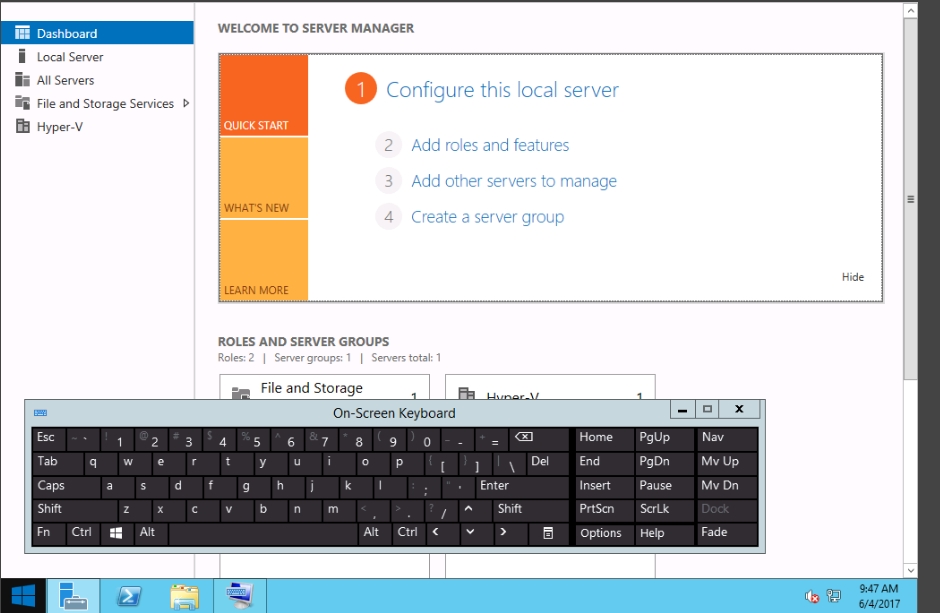Click Add roles and features link
The height and width of the screenshot is (613, 940).
point(490,145)
